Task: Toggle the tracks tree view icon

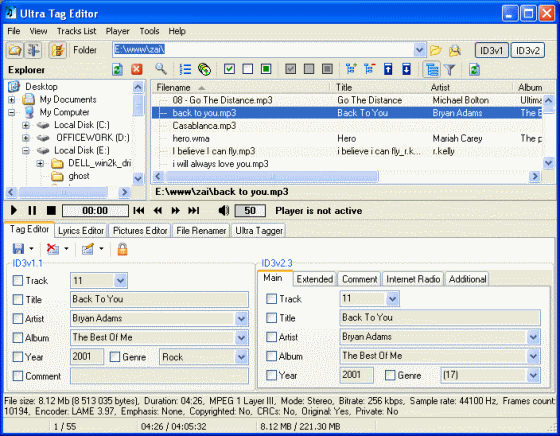Action: (431, 69)
